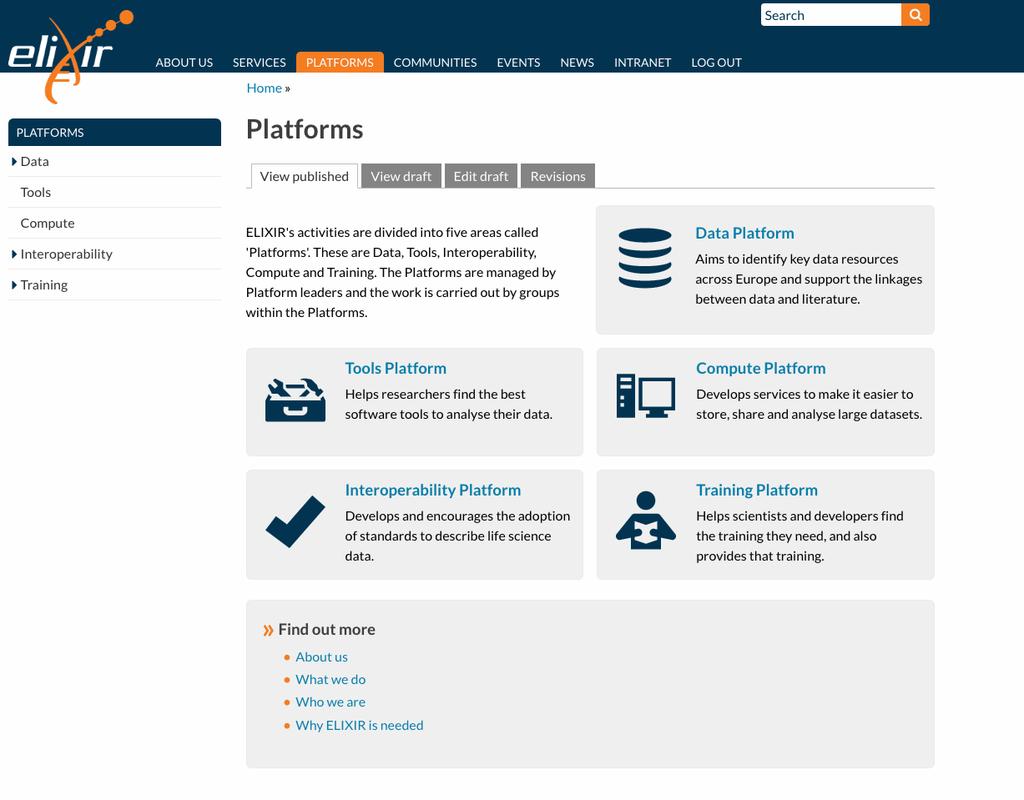This screenshot has height=800, width=1024.
Task: Click the Compute Platform computer icon
Action: pos(645,396)
